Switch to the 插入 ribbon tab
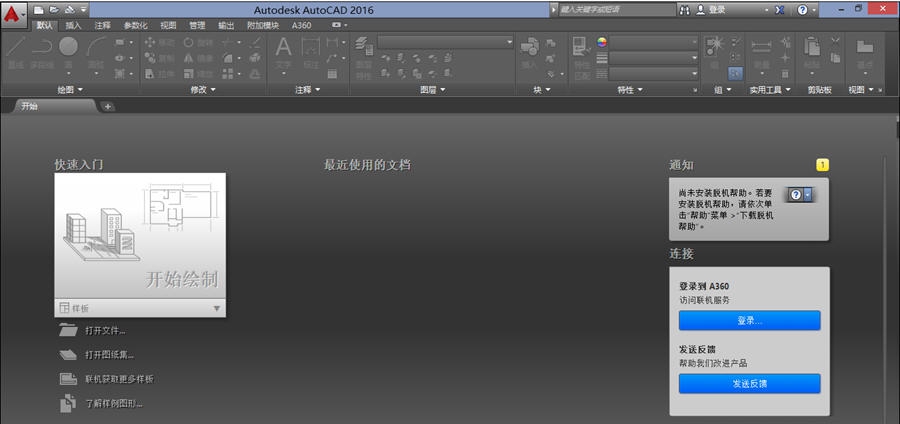900x424 pixels. [x=73, y=25]
